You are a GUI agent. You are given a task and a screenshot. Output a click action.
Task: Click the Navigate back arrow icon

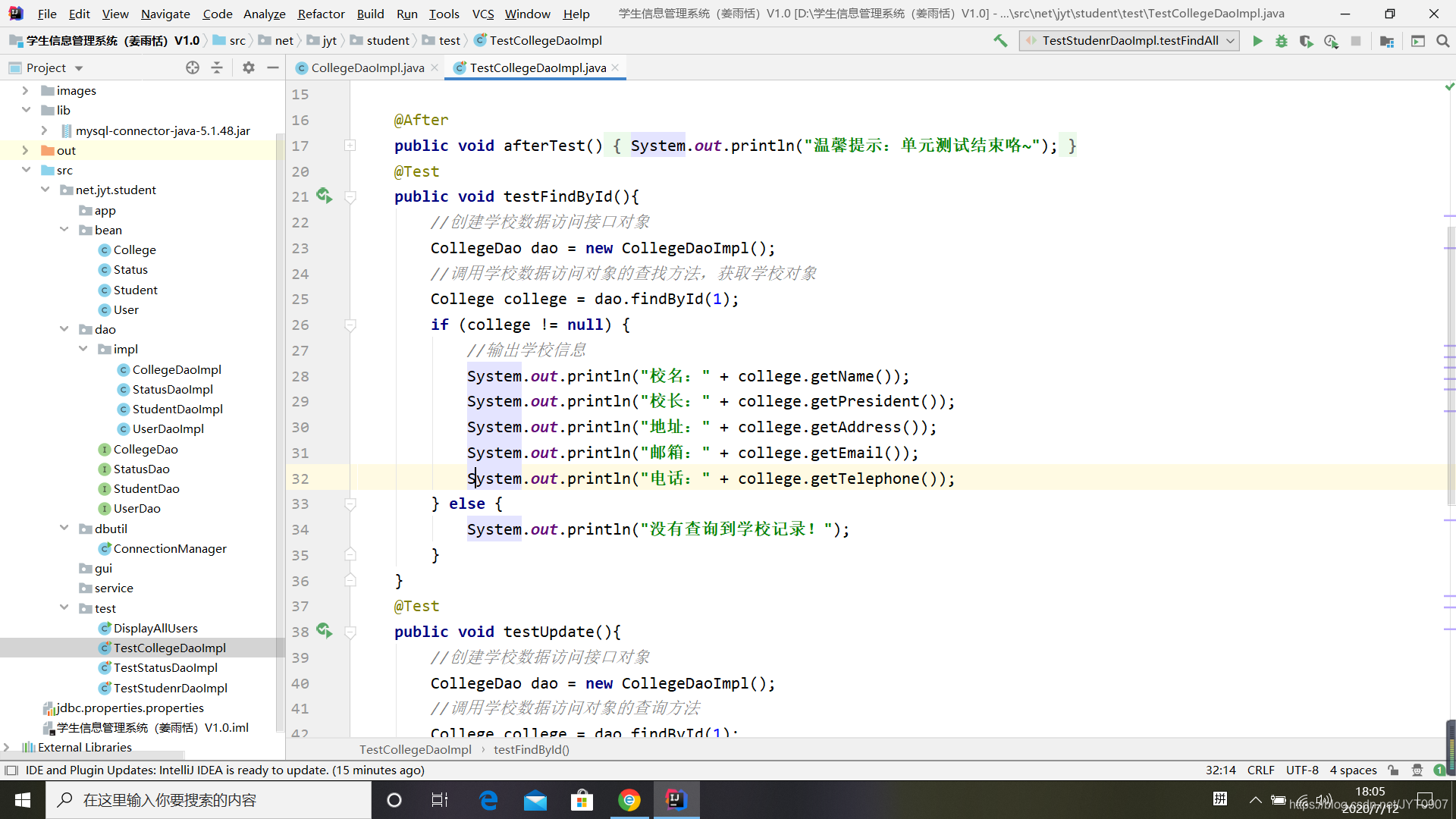(1029, 40)
